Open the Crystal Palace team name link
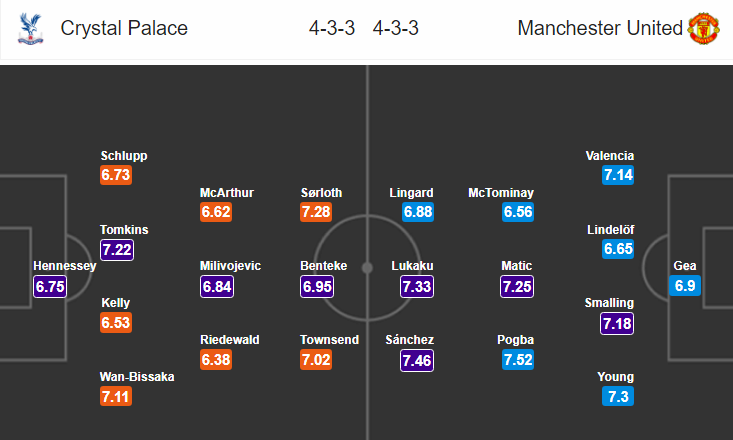 pos(124,28)
